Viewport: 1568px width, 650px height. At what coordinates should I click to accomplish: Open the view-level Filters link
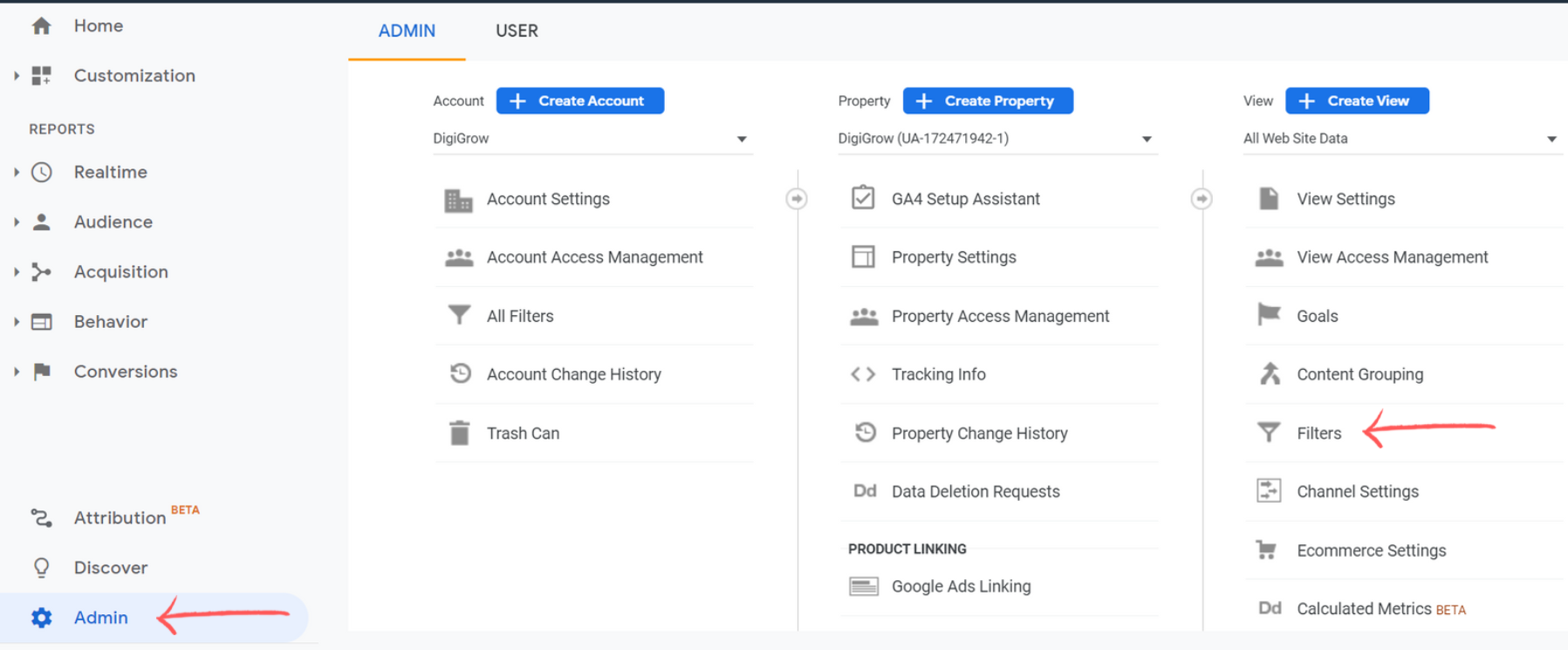pyautogui.click(x=1319, y=433)
